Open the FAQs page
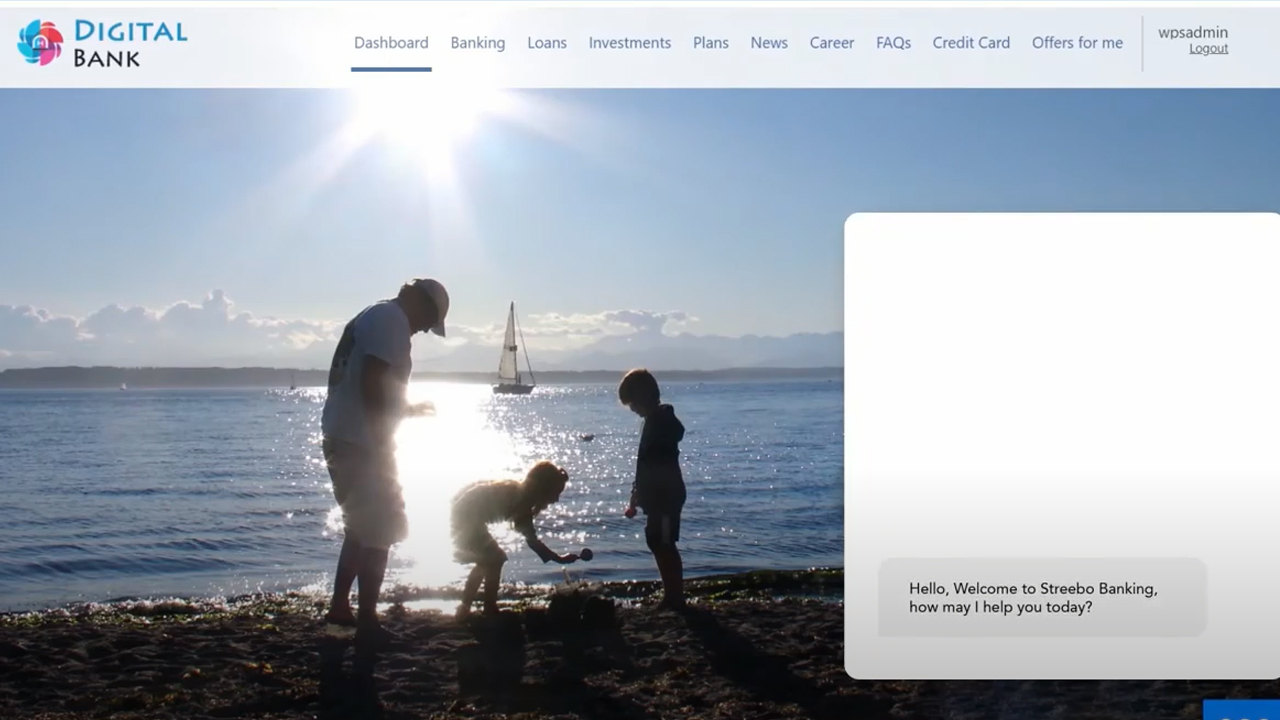This screenshot has width=1280, height=720. (x=893, y=43)
